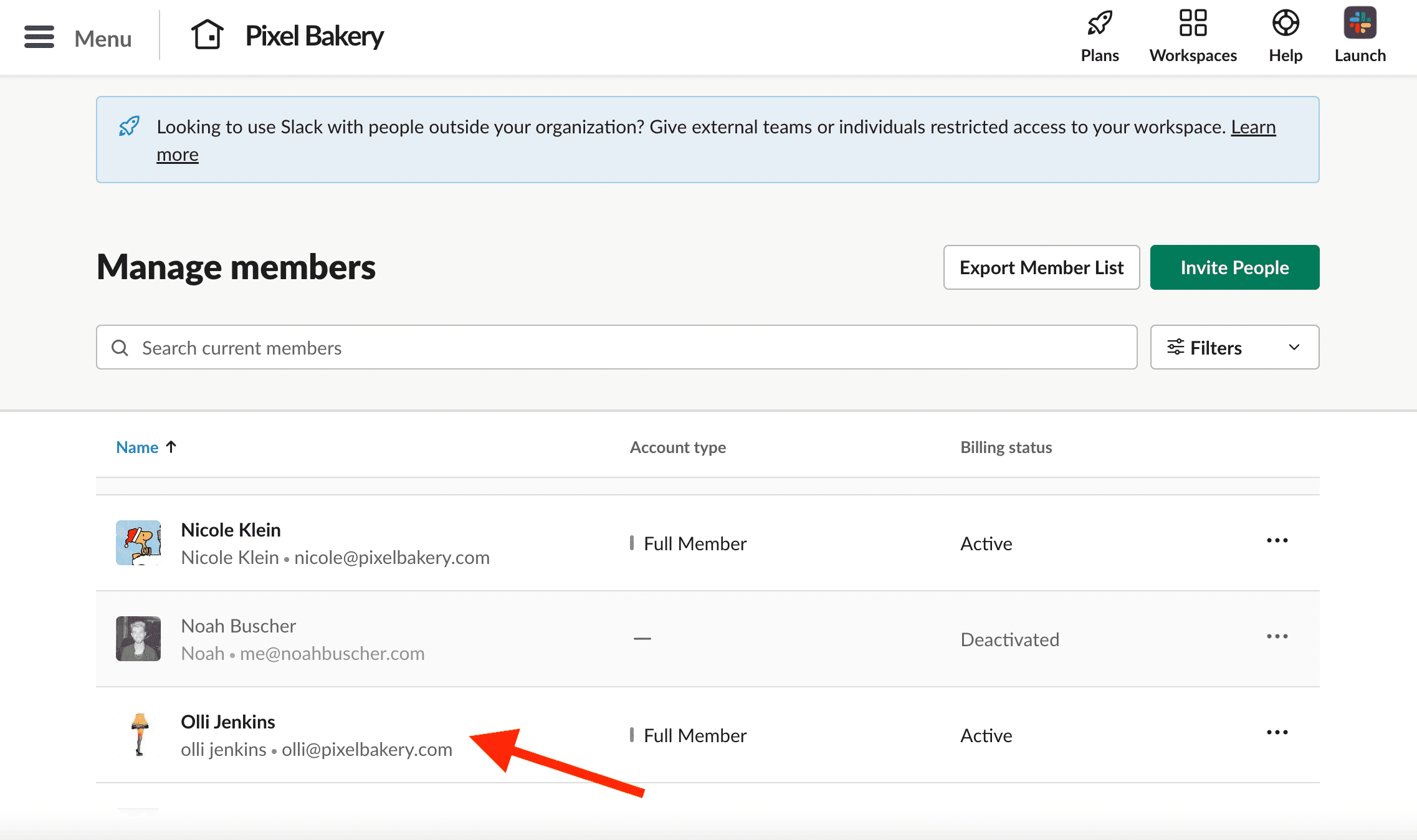Screen dimensions: 1417x840
Task: Open Plans rocket icon
Action: [1100, 24]
